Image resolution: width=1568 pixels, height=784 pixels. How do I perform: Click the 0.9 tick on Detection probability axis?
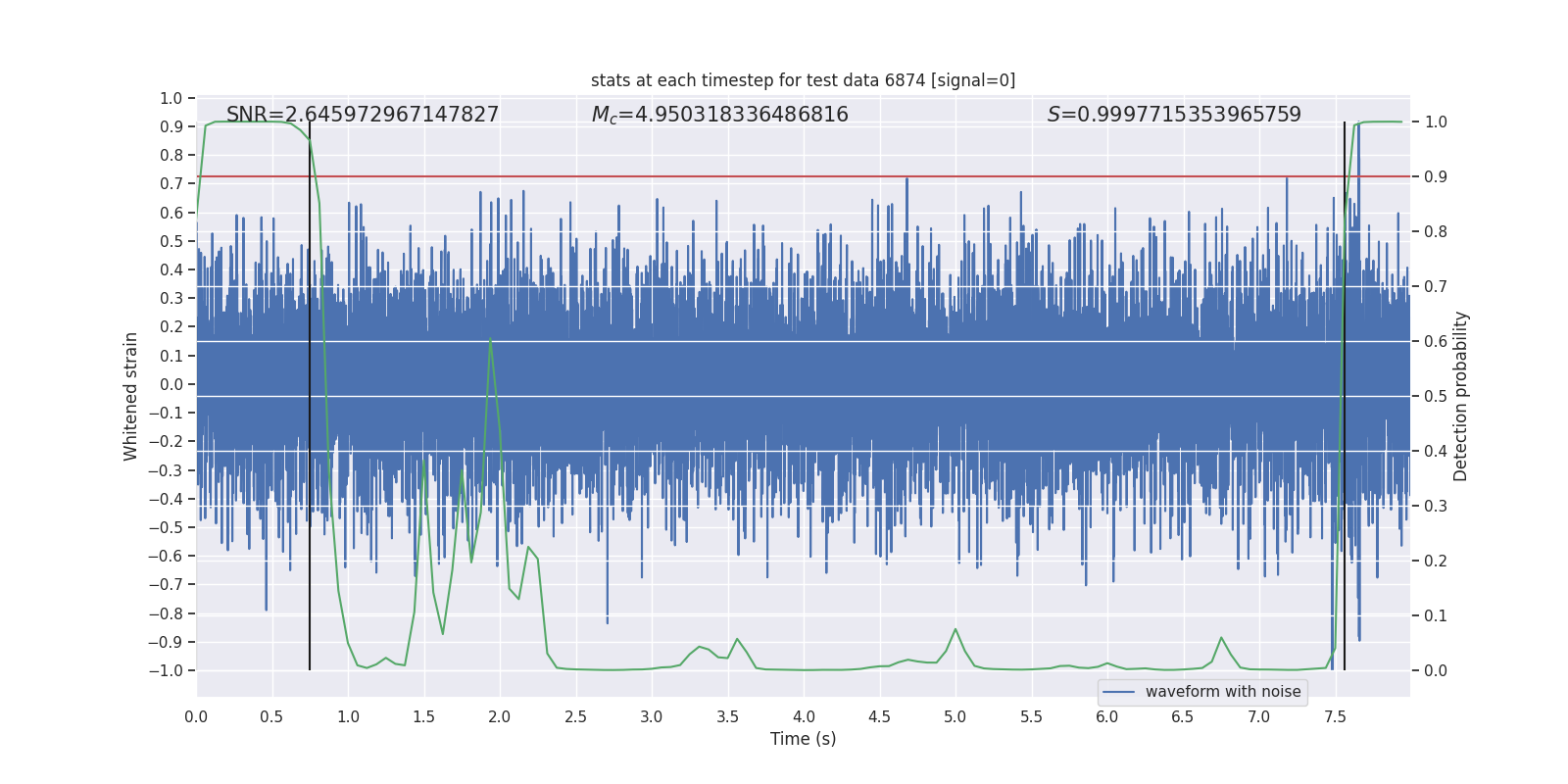click(x=1436, y=177)
